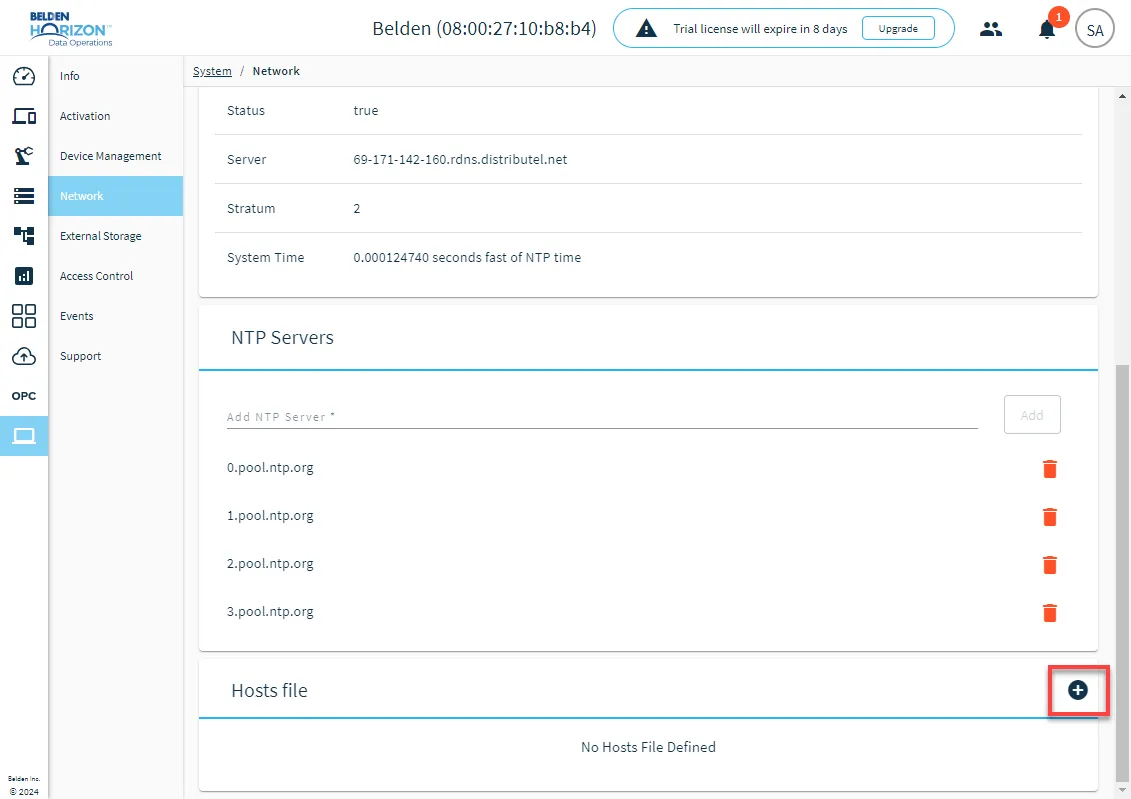
Task: Select the laptop System icon in sidebar
Action: coord(24,436)
